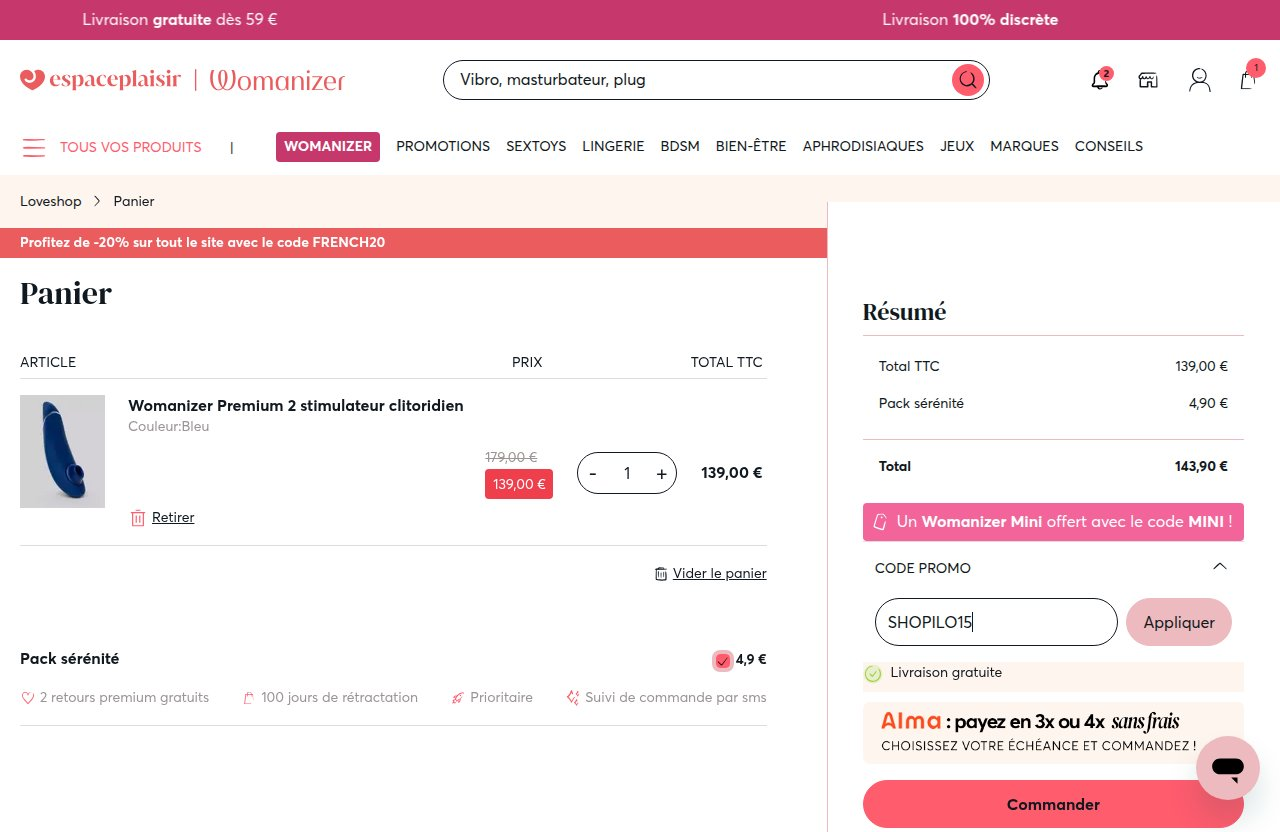The height and width of the screenshot is (832, 1280).
Task: Open the SEXTOYS menu
Action: [x=536, y=146]
